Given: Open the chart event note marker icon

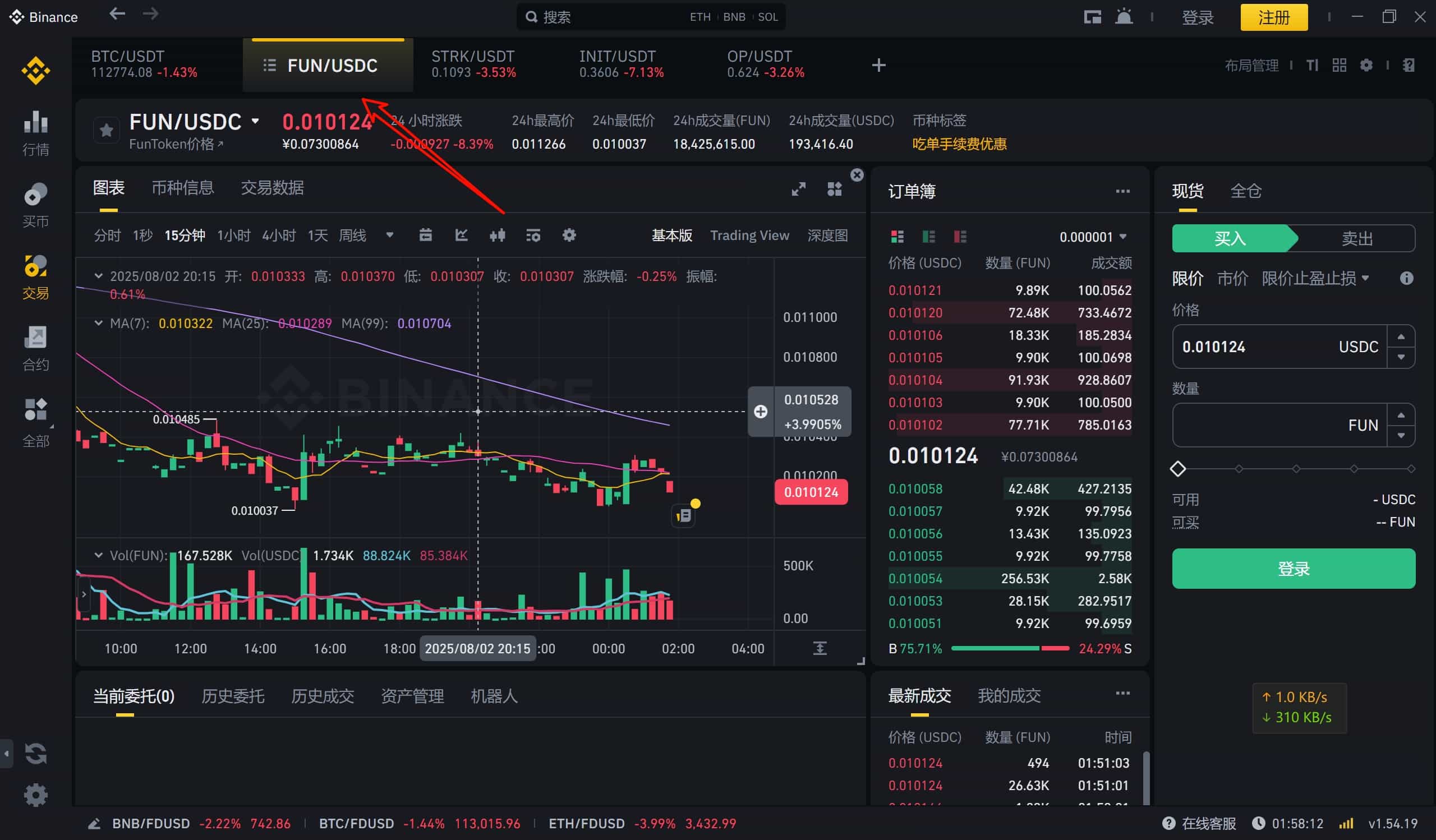Looking at the screenshot, I should (684, 516).
